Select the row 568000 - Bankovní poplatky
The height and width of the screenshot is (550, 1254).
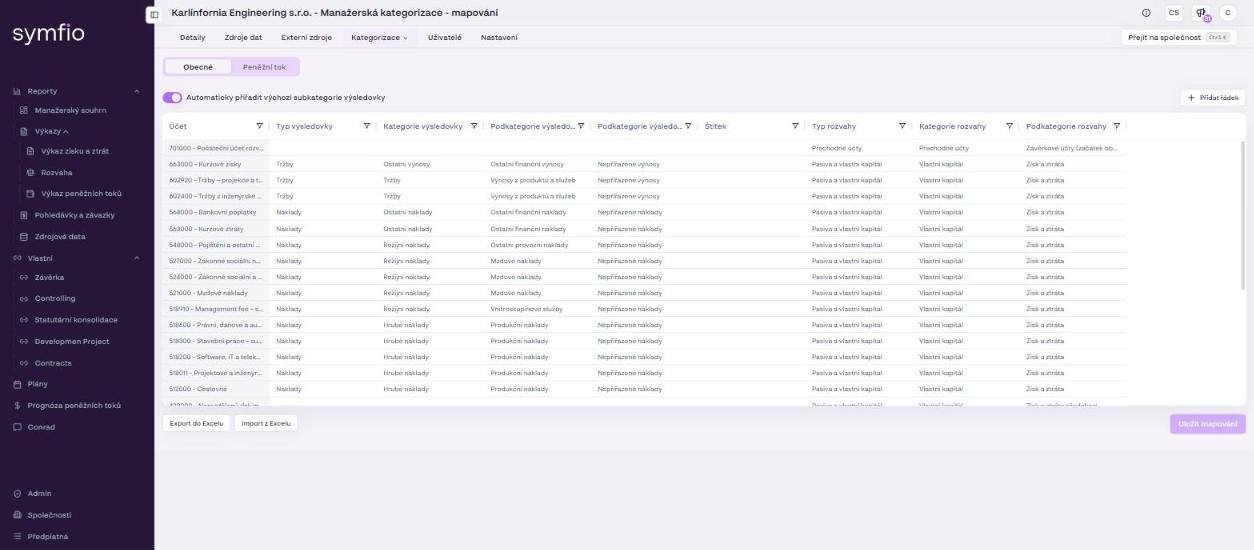[646, 212]
